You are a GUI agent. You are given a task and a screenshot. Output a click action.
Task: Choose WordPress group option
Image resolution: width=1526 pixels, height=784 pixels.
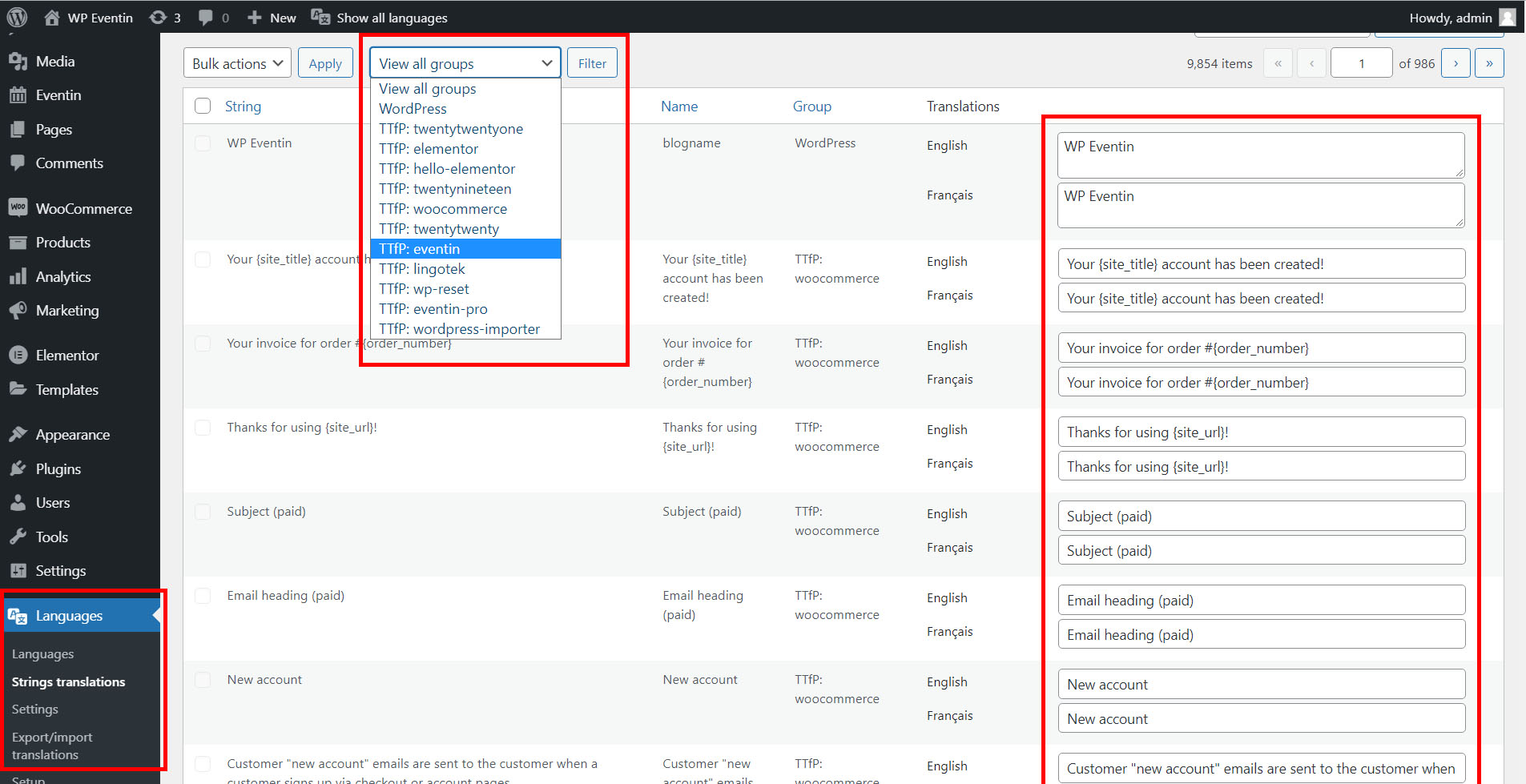[465, 109]
